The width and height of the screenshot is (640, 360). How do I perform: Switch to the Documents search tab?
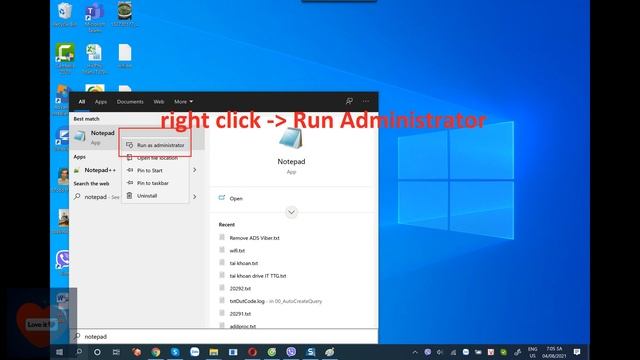pyautogui.click(x=130, y=102)
